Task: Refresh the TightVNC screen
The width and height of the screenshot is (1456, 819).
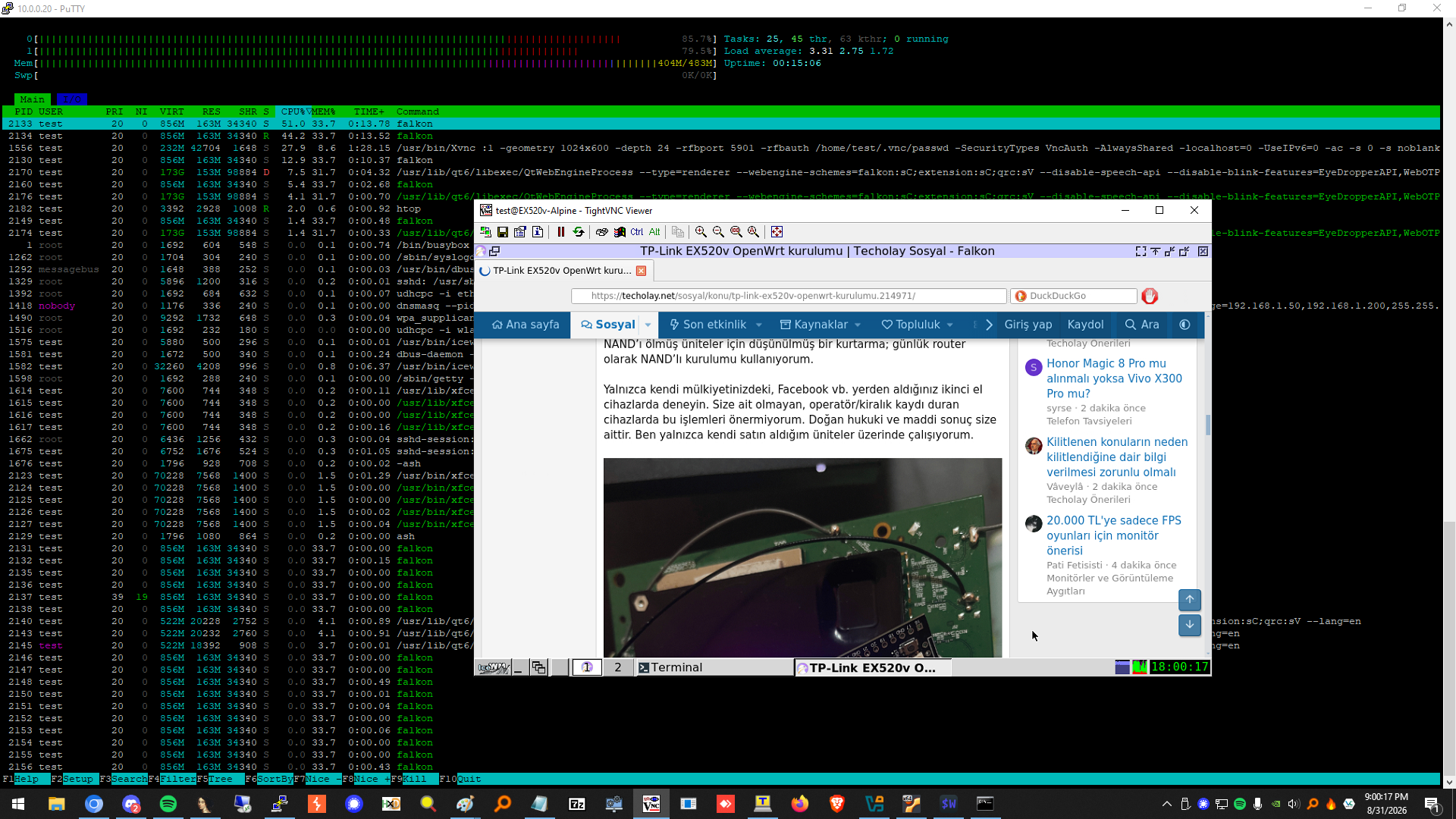Action: [x=579, y=232]
